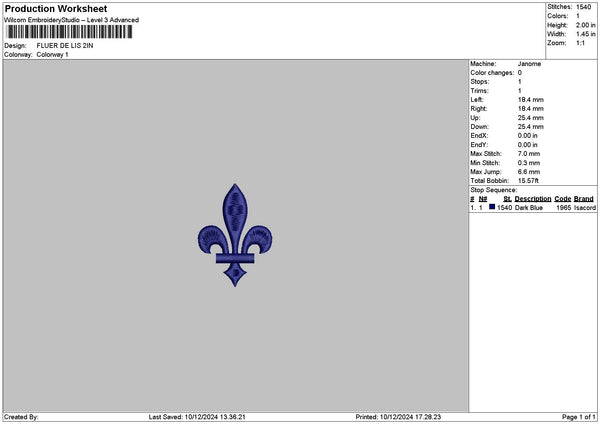
Task: Select the 'Stop Sequence:' heading
Action: click(494, 190)
